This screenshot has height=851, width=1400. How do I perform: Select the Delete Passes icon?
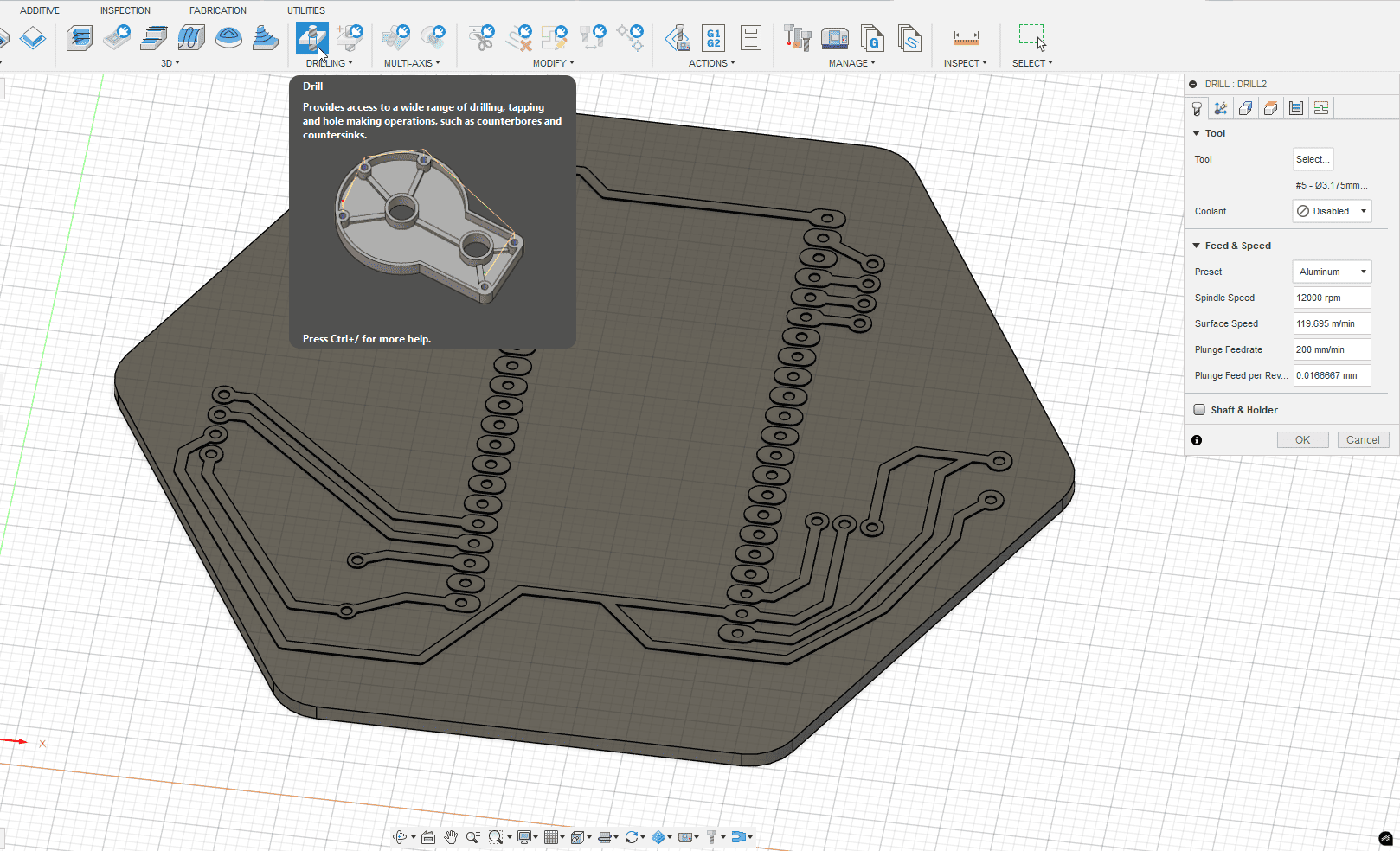point(519,38)
